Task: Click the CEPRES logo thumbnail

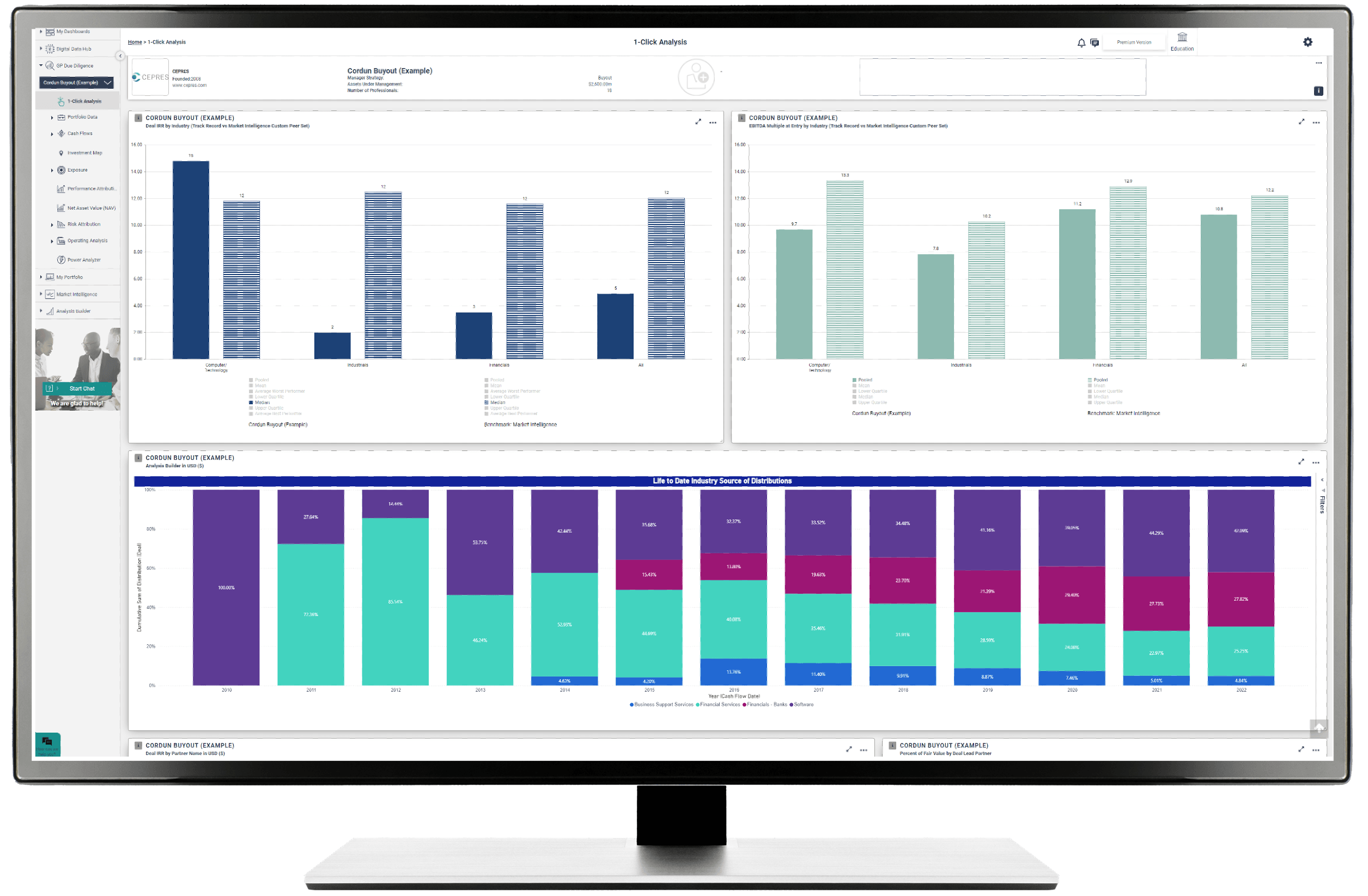Action: click(150, 77)
